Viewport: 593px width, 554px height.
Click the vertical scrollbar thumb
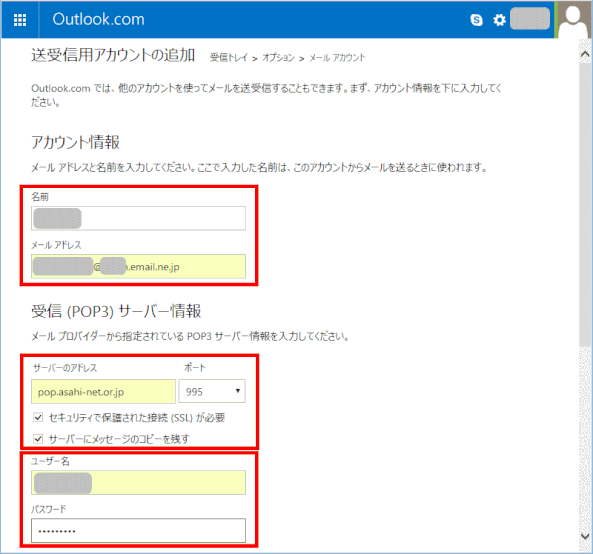[x=585, y=204]
